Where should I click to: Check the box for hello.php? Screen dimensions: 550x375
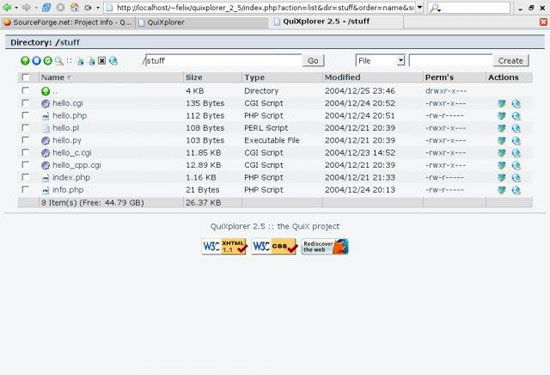(x=25, y=115)
